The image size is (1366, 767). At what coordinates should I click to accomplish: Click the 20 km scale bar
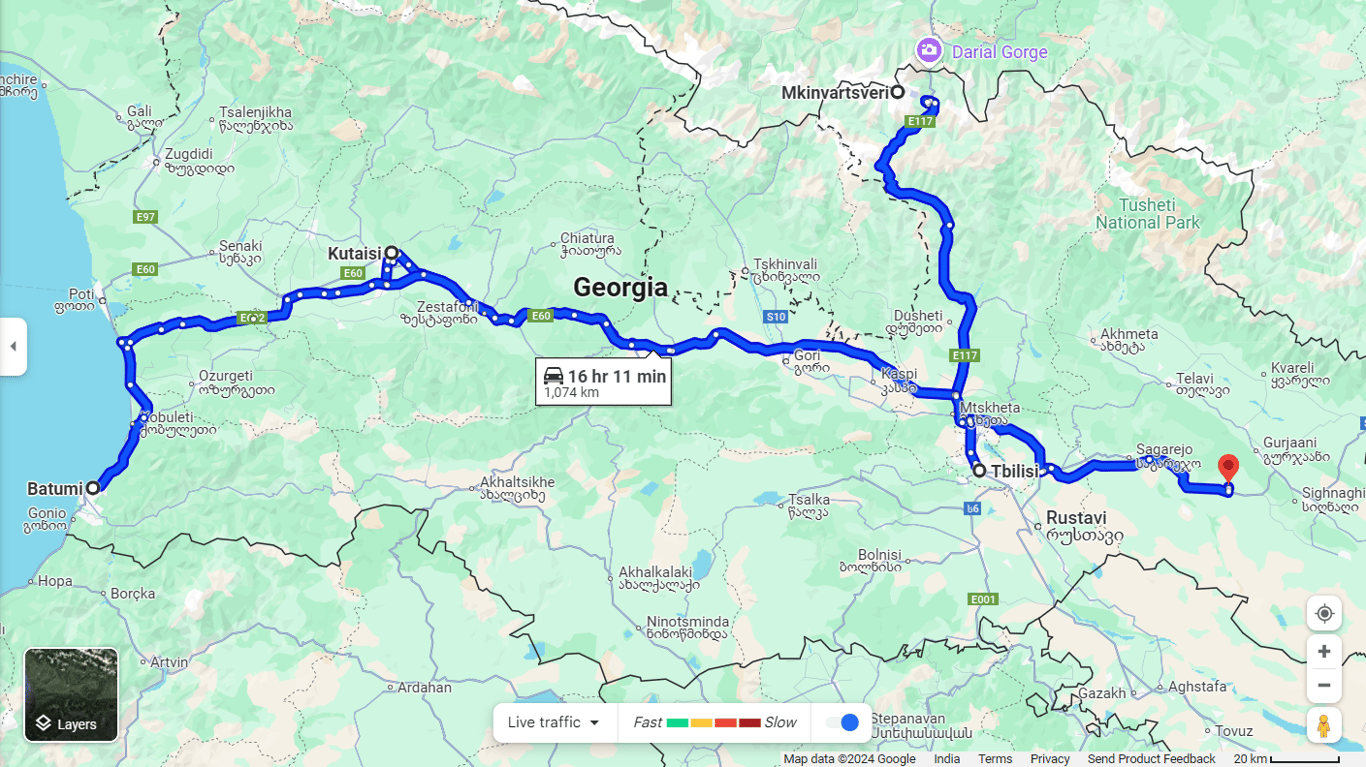1287,759
